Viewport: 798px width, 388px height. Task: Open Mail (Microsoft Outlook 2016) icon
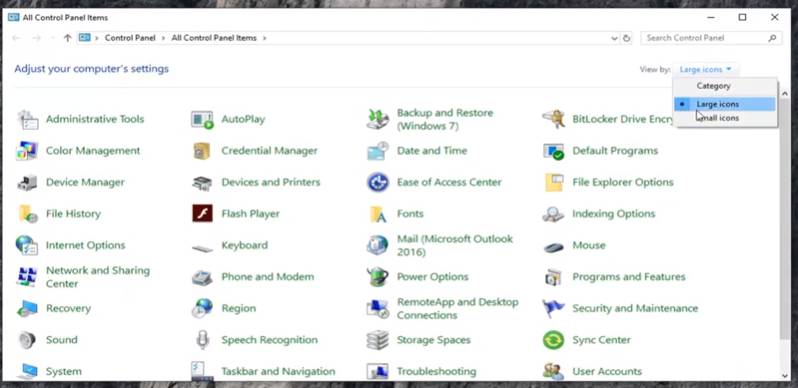pyautogui.click(x=378, y=245)
